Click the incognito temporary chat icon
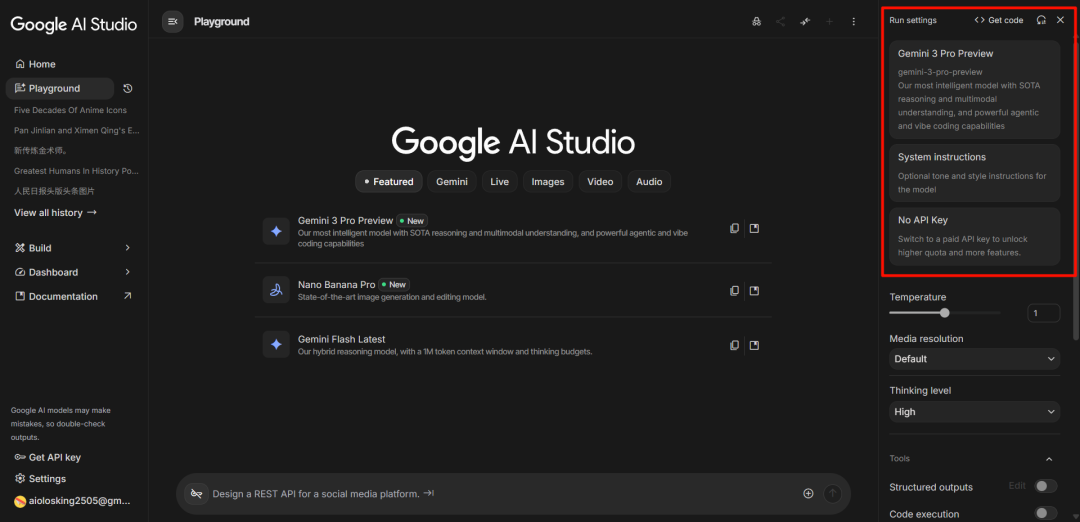Viewport: 1080px width, 522px height. point(756,21)
